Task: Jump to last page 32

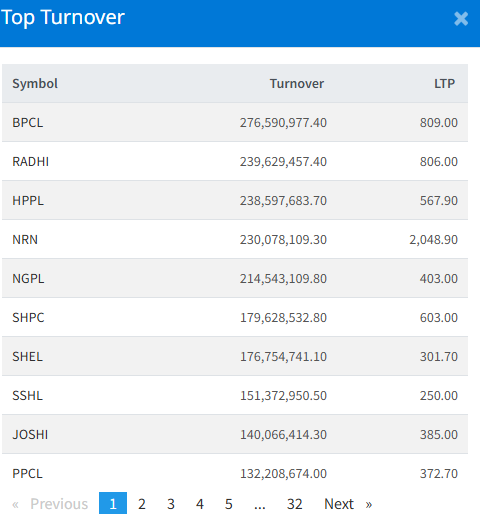Action: (x=294, y=504)
